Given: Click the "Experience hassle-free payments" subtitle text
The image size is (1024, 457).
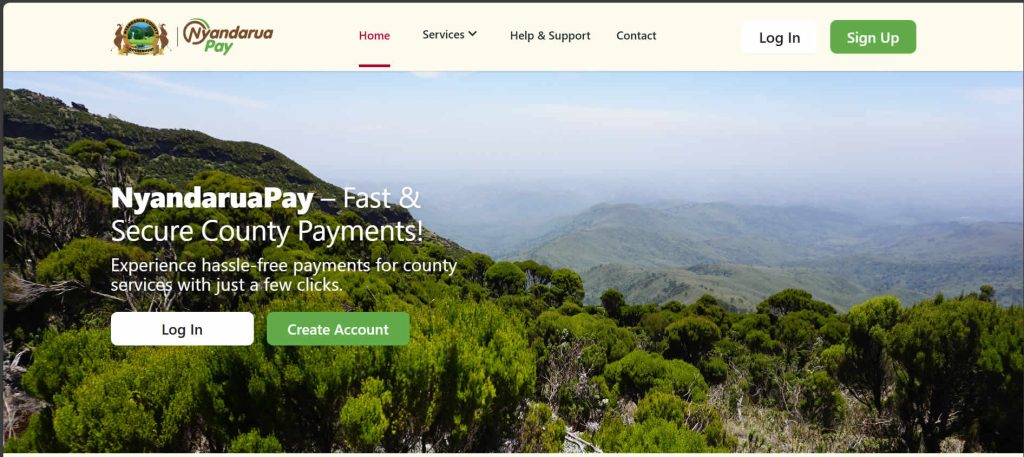Looking at the screenshot, I should point(283,275).
